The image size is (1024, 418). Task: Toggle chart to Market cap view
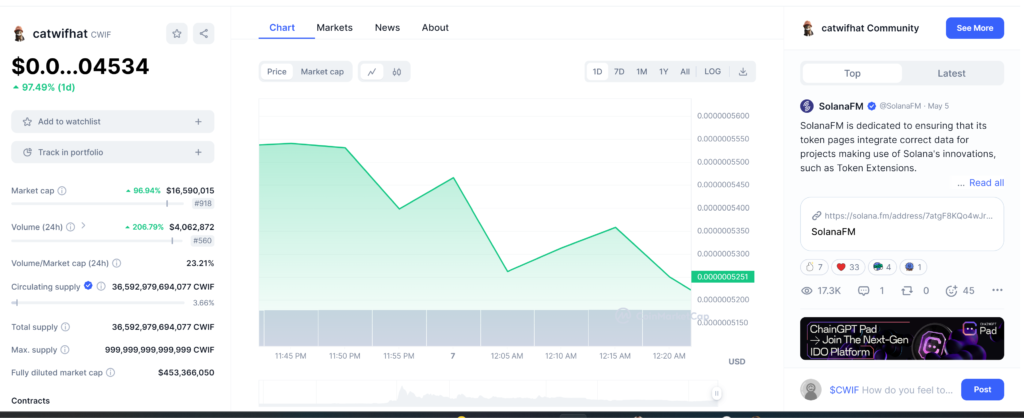(322, 72)
